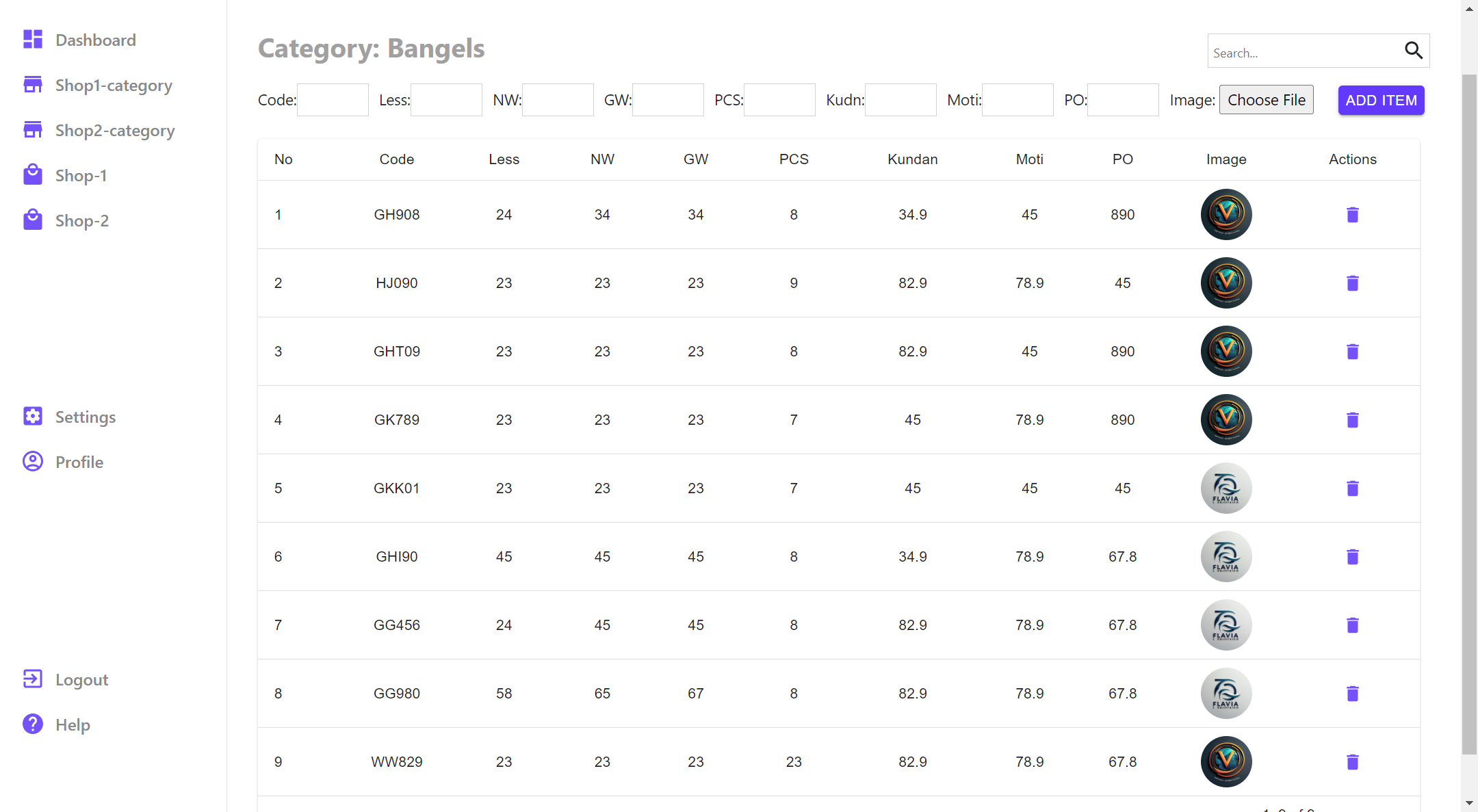Focus the Code input field

333,100
